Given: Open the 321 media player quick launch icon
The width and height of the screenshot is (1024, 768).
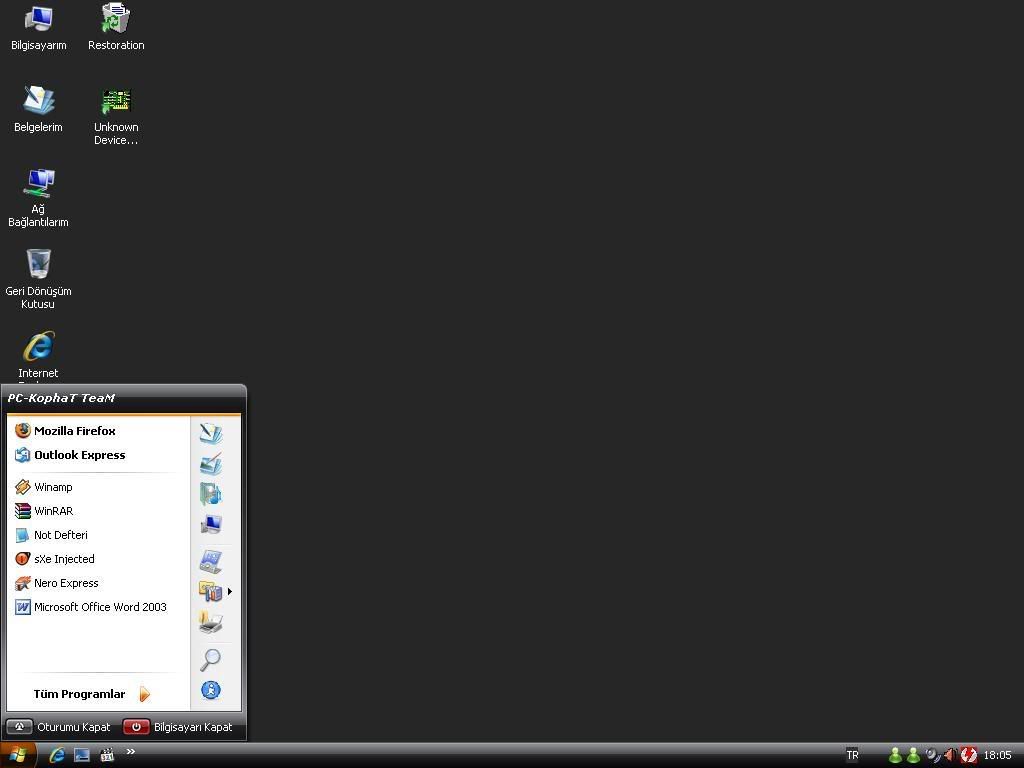Looking at the screenshot, I should point(107,755).
